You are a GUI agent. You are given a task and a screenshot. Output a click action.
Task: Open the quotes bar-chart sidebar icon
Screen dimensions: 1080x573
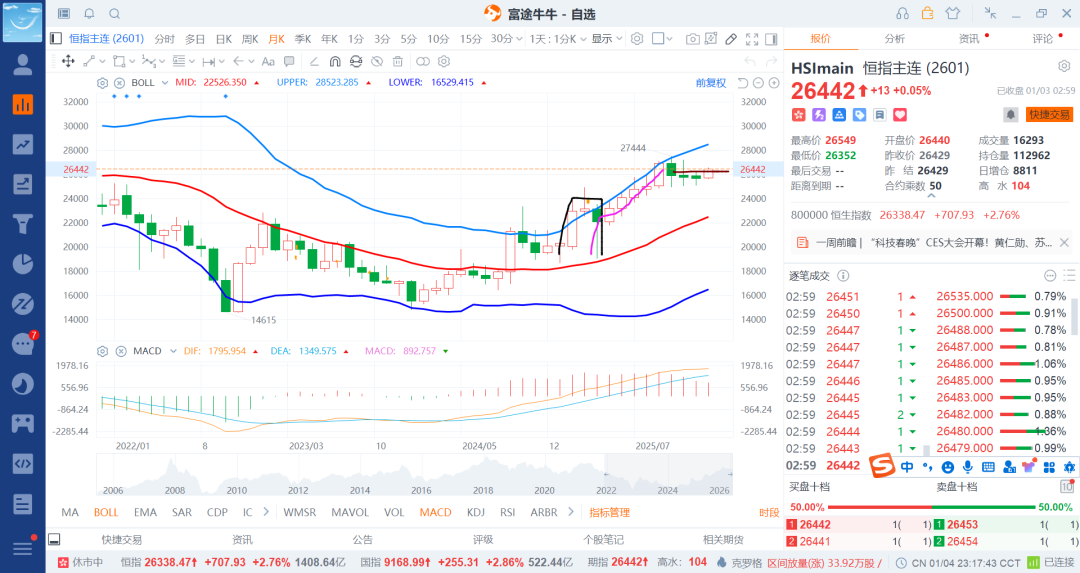[x=23, y=105]
